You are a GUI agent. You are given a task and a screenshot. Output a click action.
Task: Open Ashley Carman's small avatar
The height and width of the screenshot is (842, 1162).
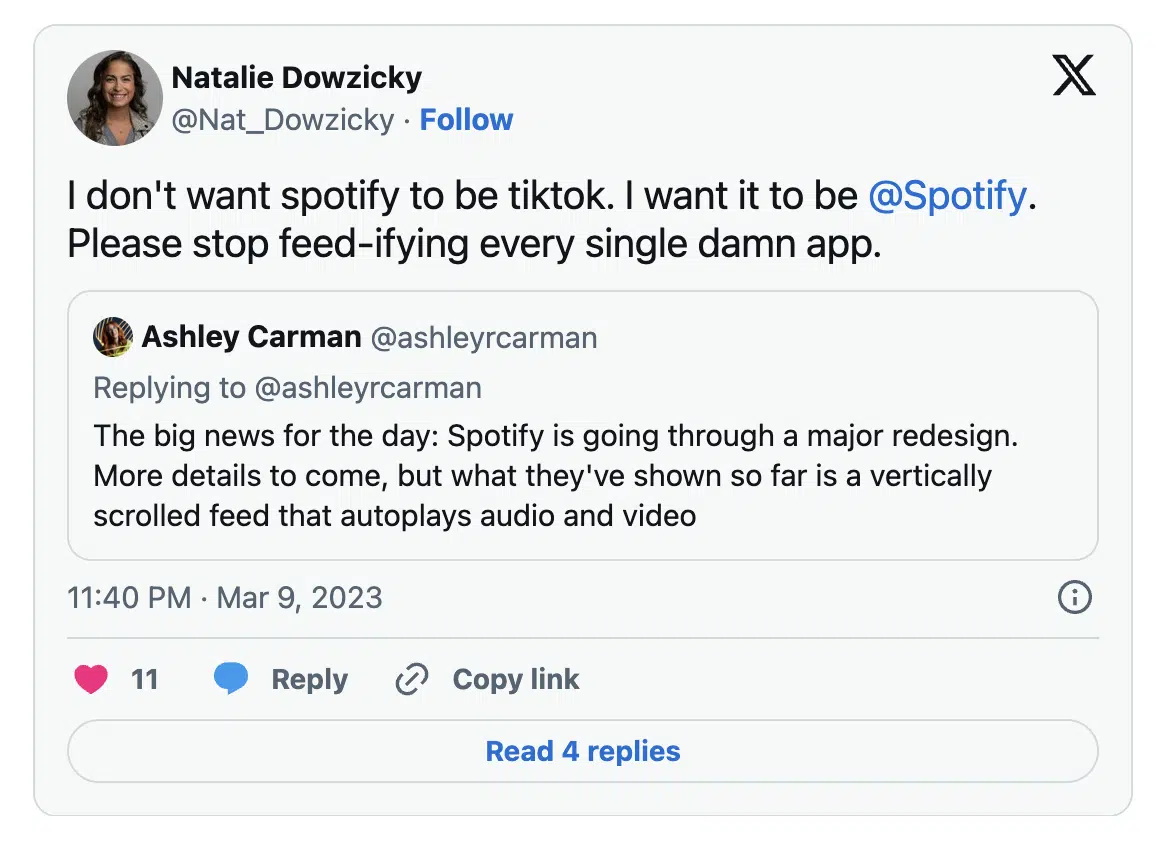[x=113, y=337]
